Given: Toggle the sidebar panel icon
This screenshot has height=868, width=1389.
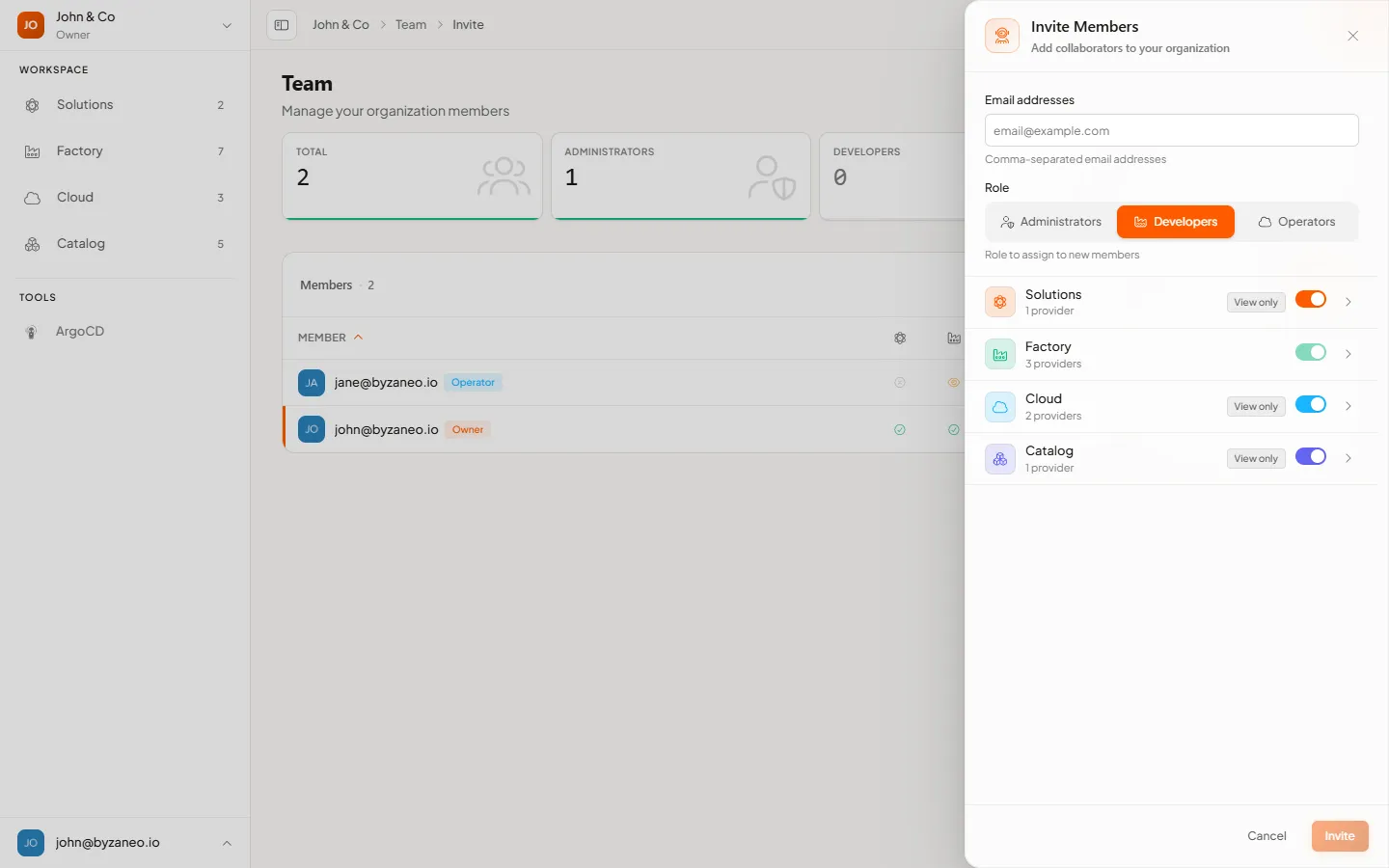Looking at the screenshot, I should [x=282, y=25].
